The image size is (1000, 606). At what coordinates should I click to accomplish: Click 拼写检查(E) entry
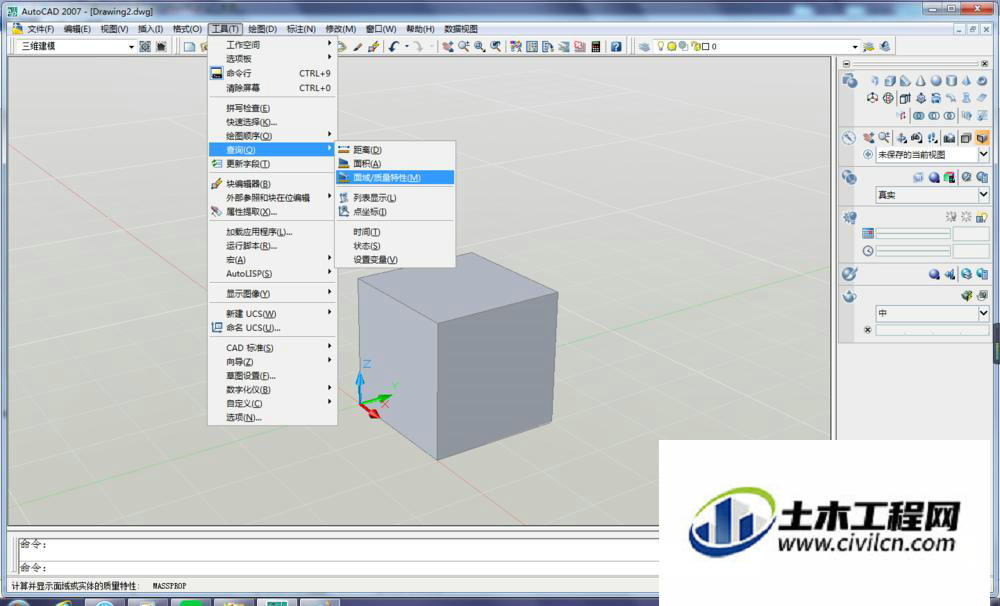point(272,108)
